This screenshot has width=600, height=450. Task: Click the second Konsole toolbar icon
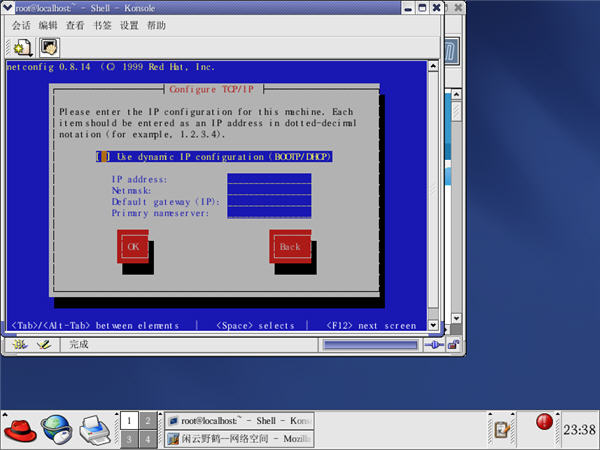49,47
